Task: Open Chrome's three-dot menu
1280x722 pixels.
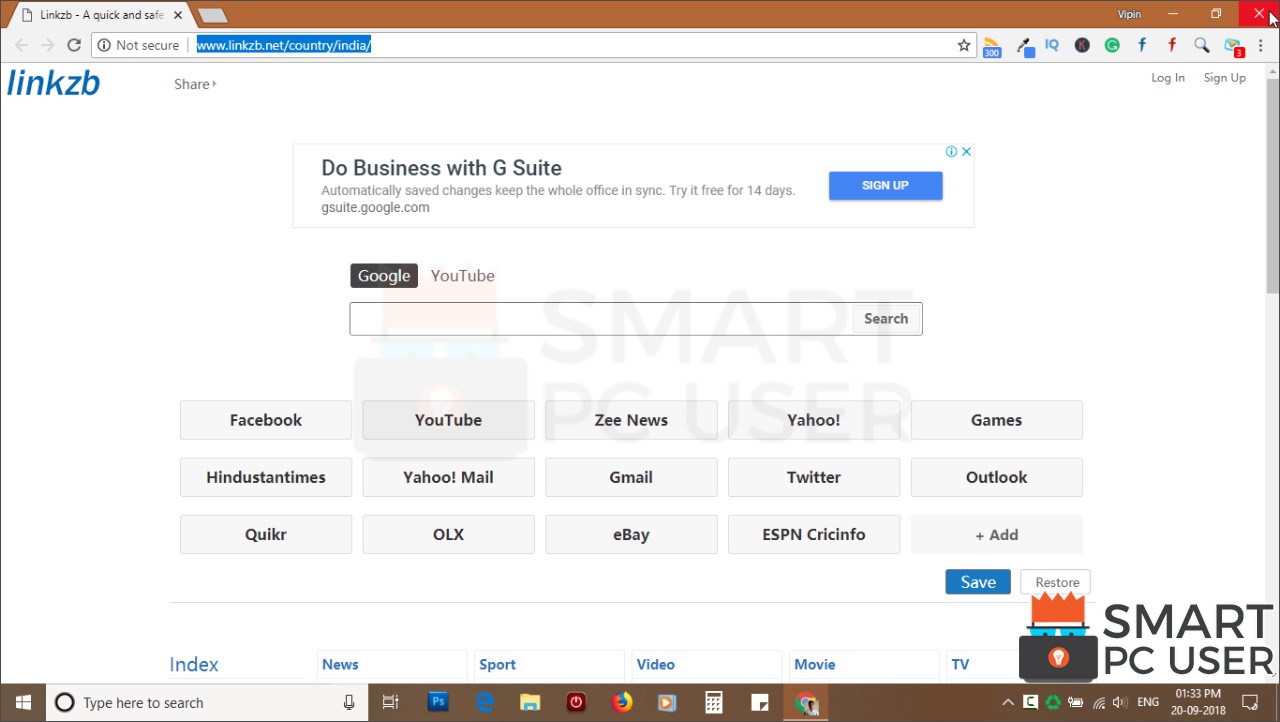Action: (1261, 46)
